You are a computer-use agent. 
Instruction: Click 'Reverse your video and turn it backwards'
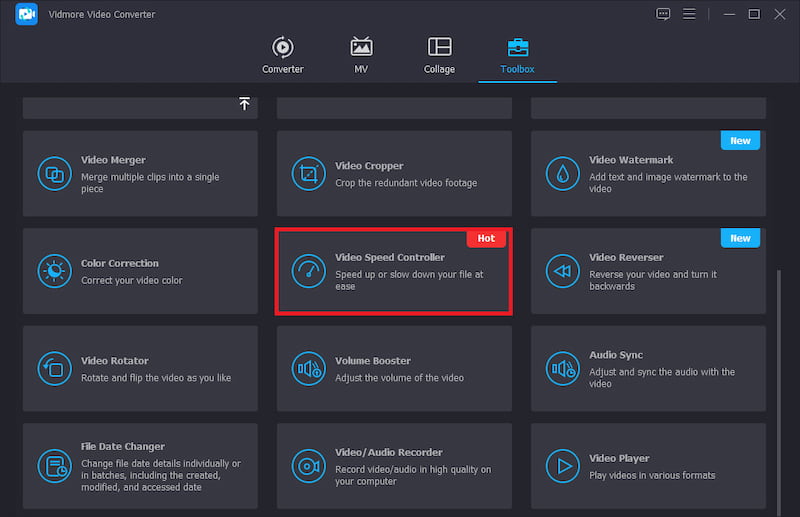[653, 280]
